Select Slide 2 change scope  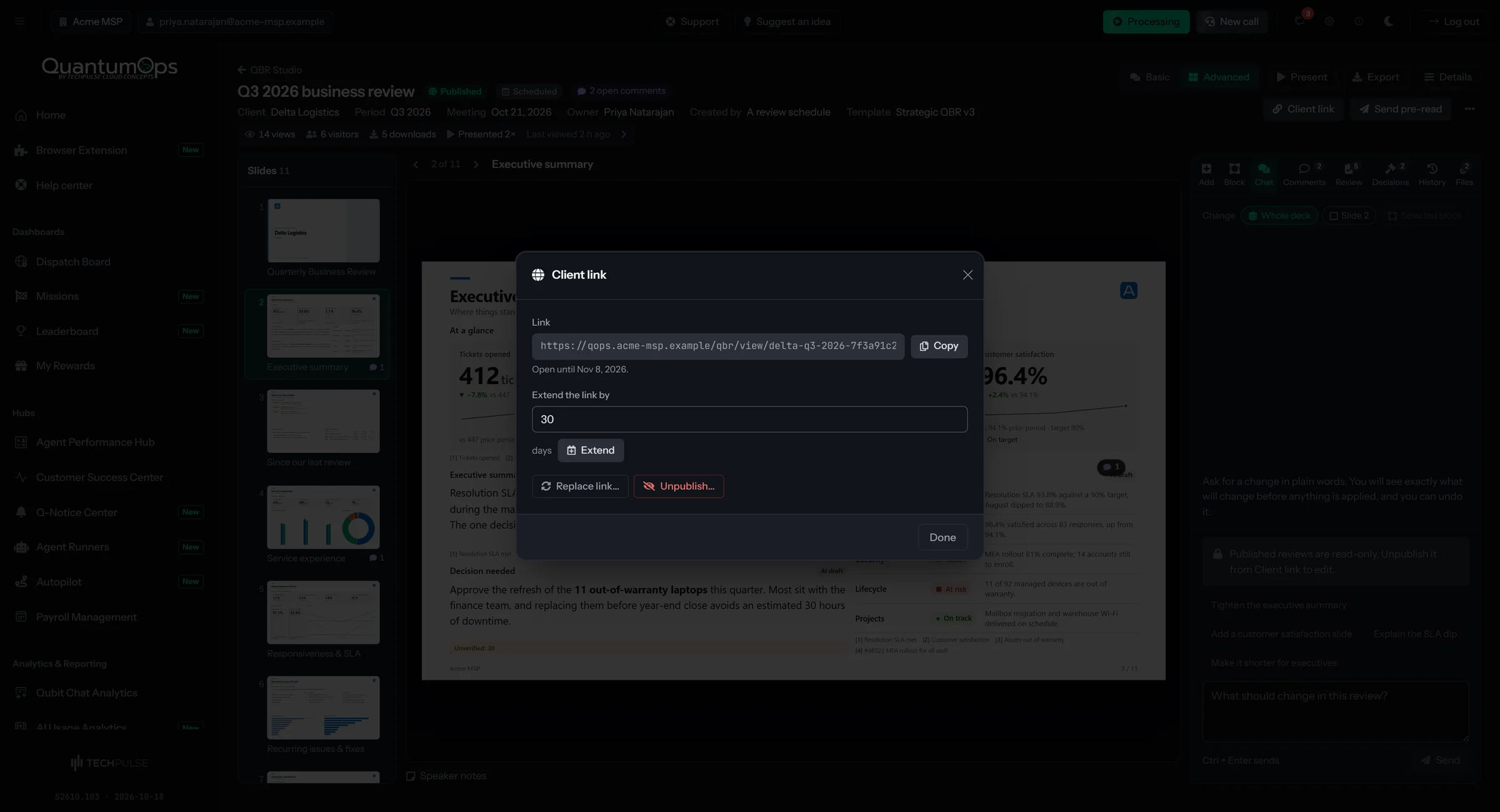(1349, 215)
